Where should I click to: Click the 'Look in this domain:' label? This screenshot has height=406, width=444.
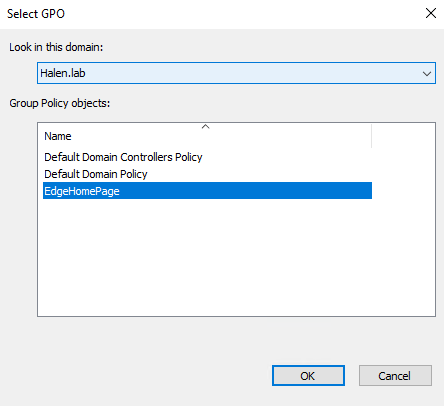(x=56, y=47)
